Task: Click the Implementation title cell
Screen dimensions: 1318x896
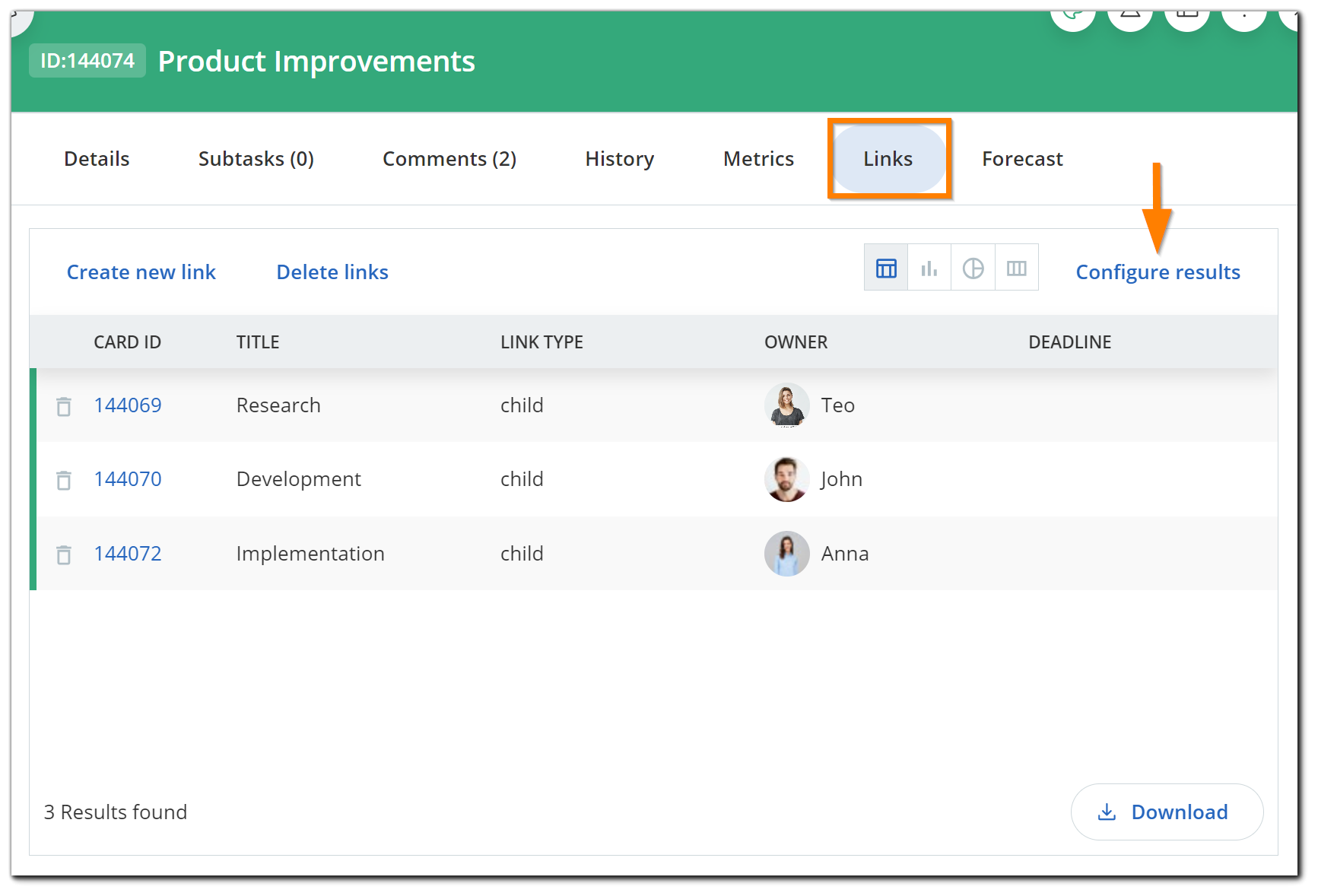Action: tap(310, 553)
